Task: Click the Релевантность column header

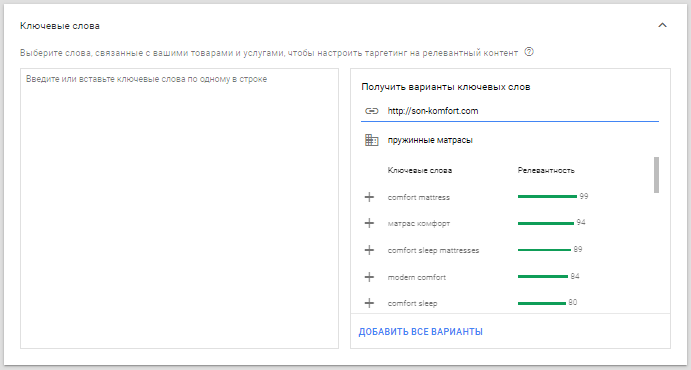Action: coord(546,170)
